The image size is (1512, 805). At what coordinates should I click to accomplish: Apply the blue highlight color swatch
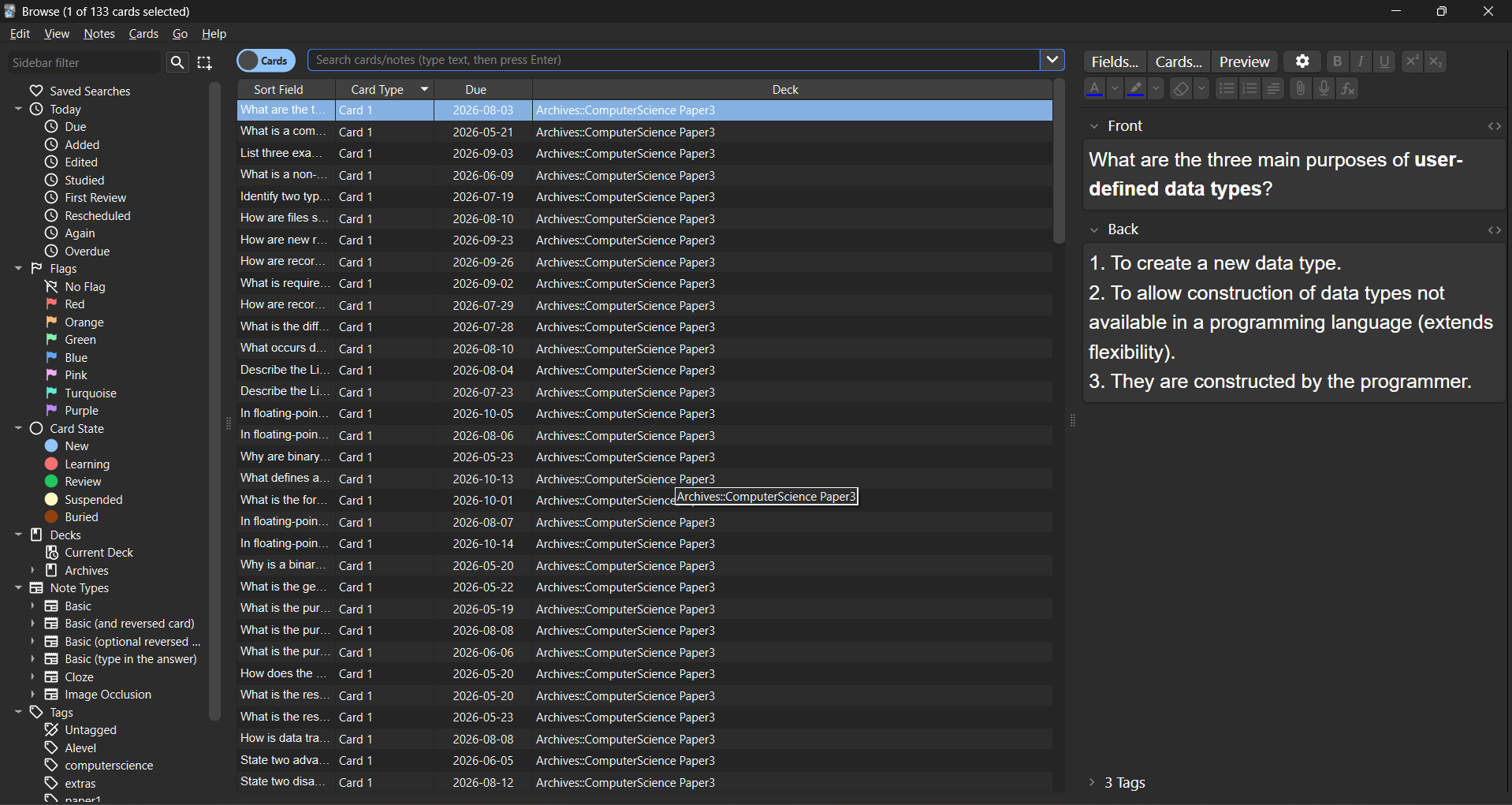click(x=1135, y=89)
